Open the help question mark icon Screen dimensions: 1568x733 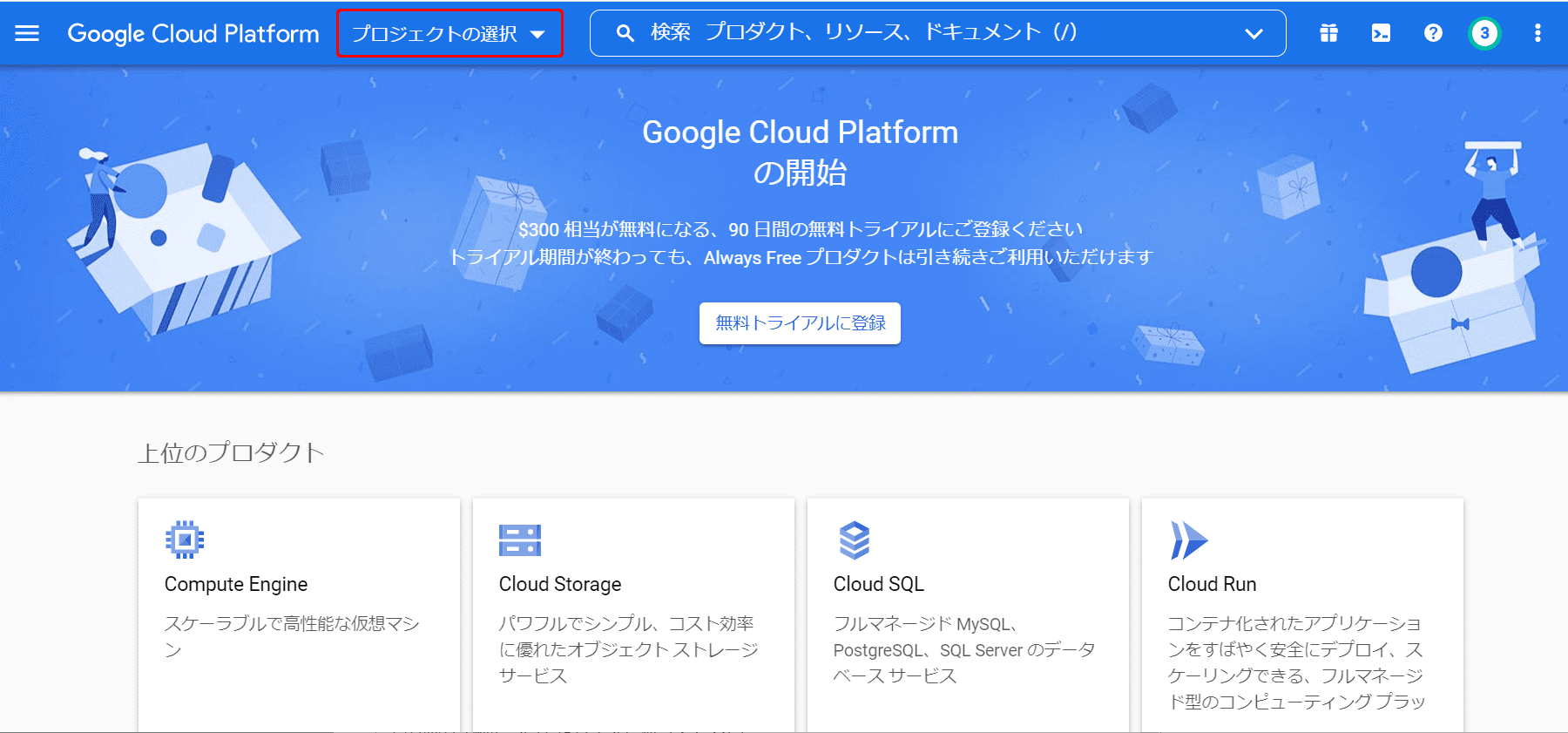(x=1433, y=33)
